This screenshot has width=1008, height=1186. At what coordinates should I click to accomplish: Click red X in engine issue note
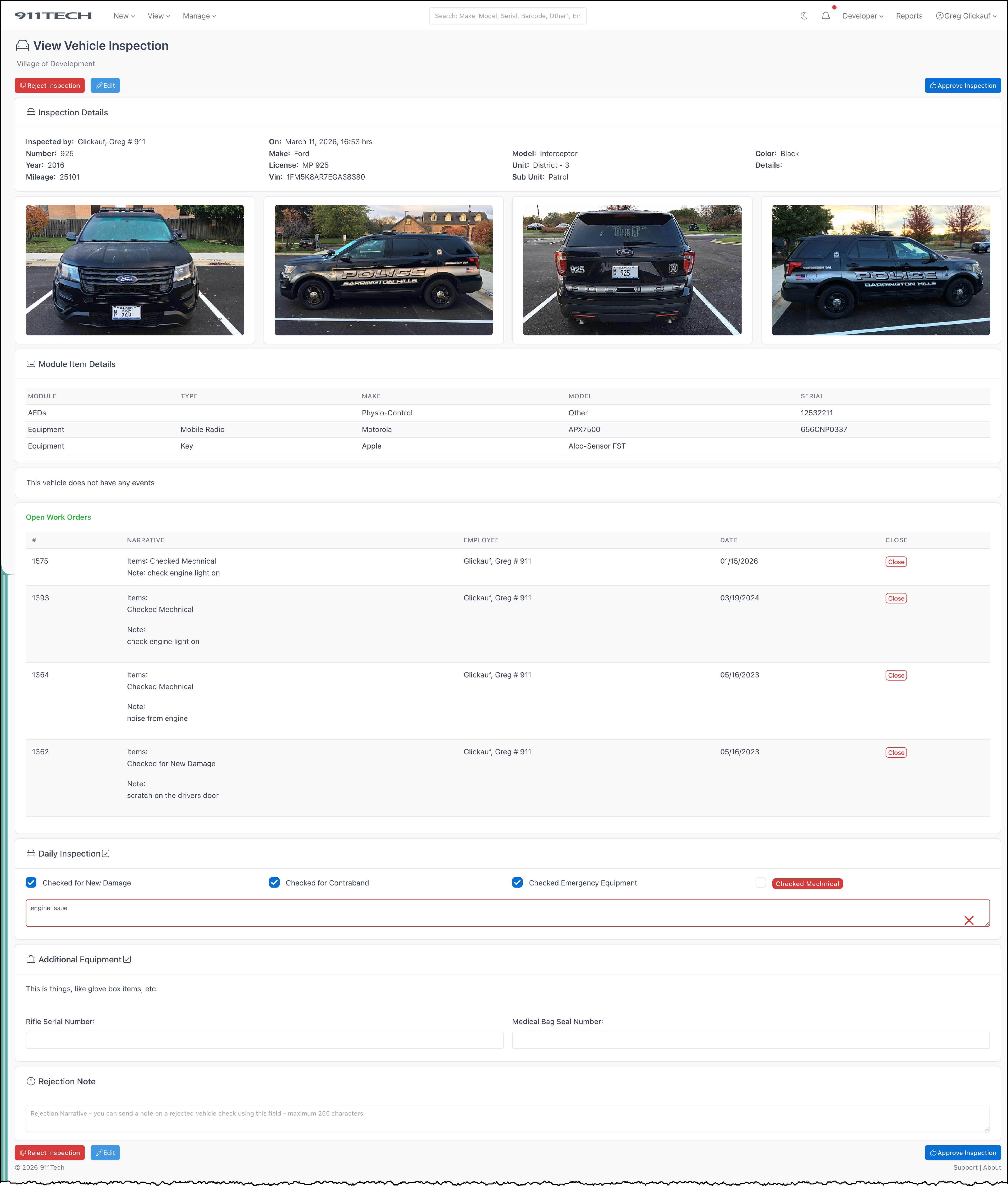point(969,920)
